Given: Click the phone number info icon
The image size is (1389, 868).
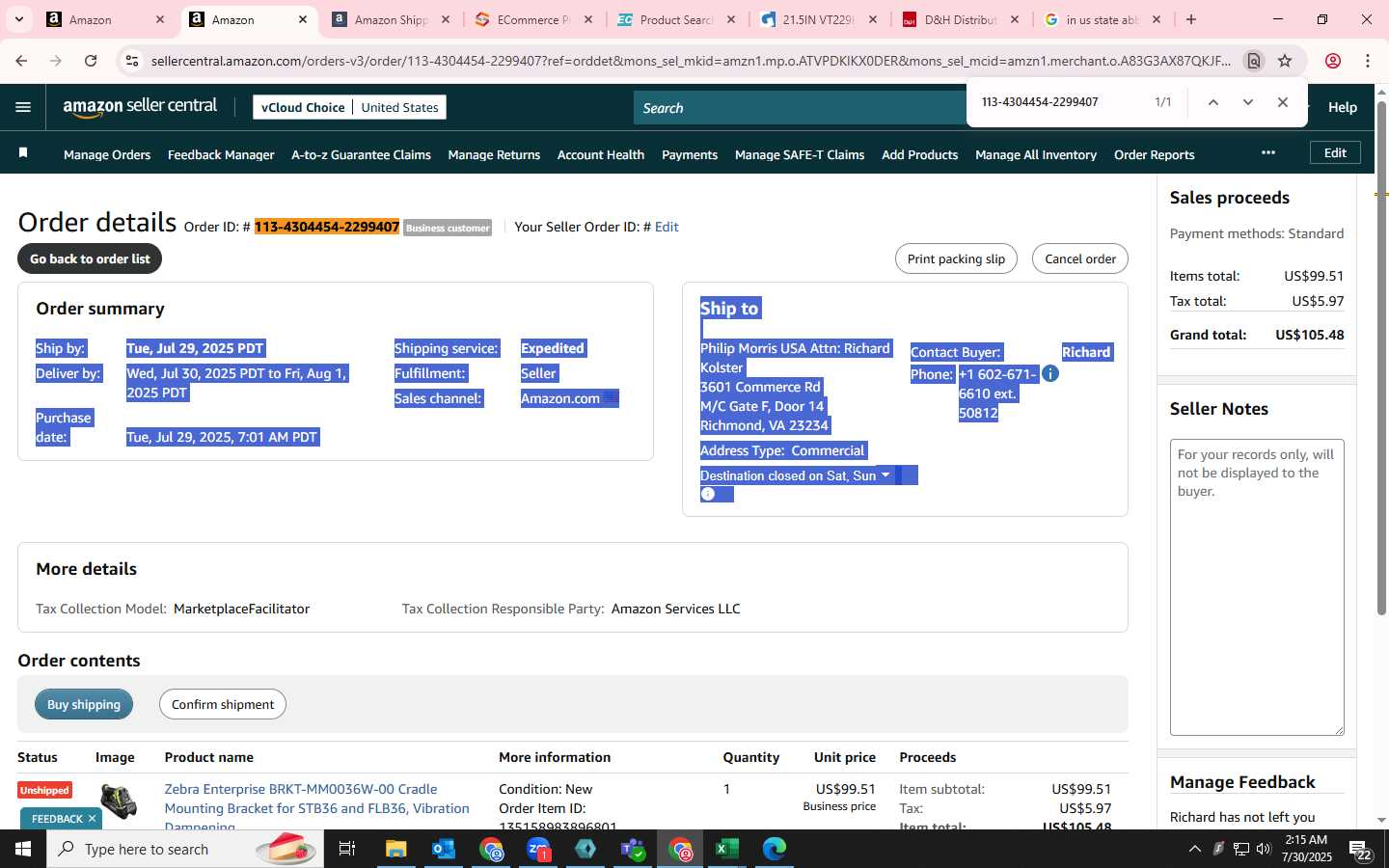Looking at the screenshot, I should 1050,373.
